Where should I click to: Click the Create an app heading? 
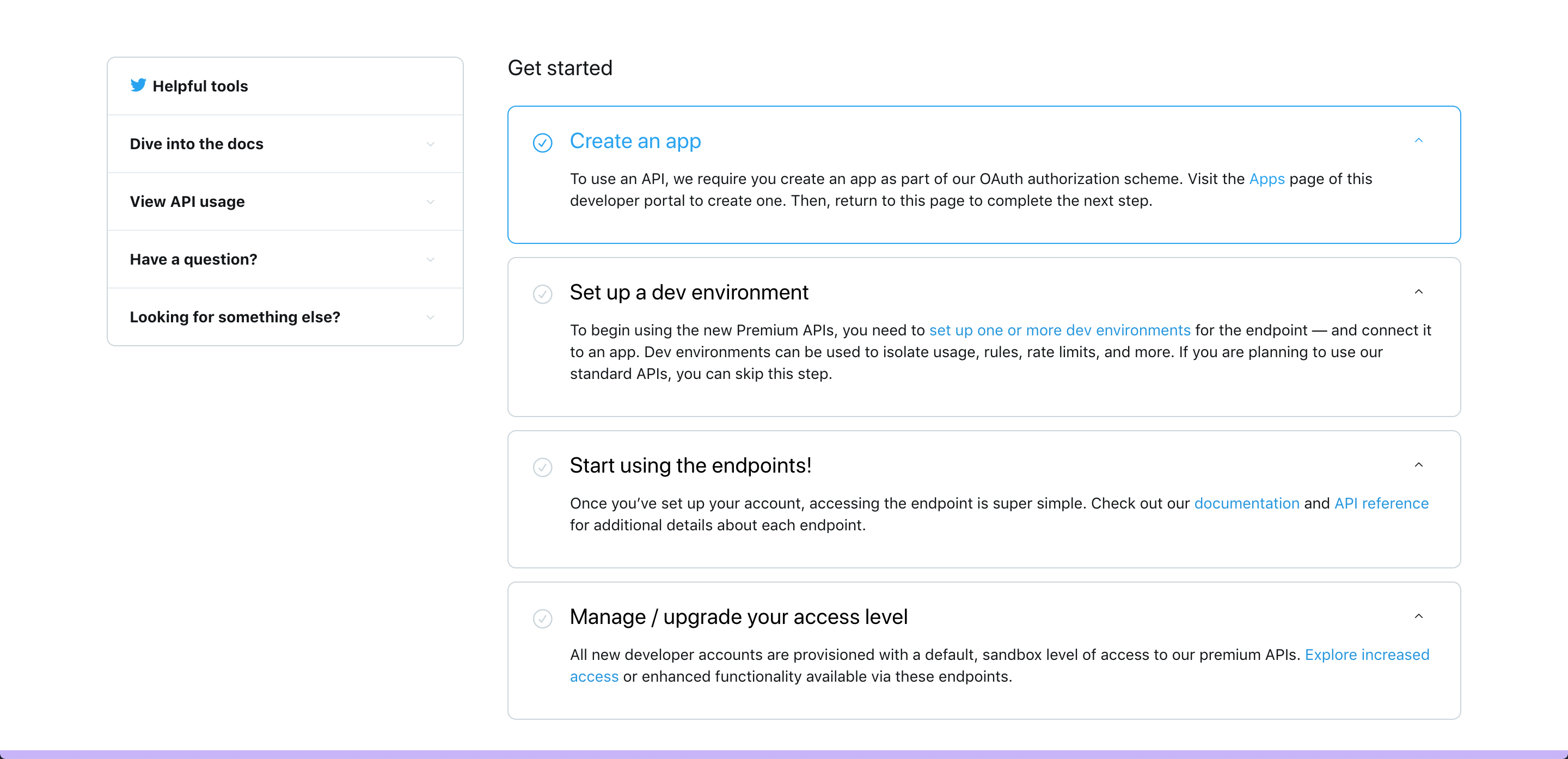pos(635,141)
